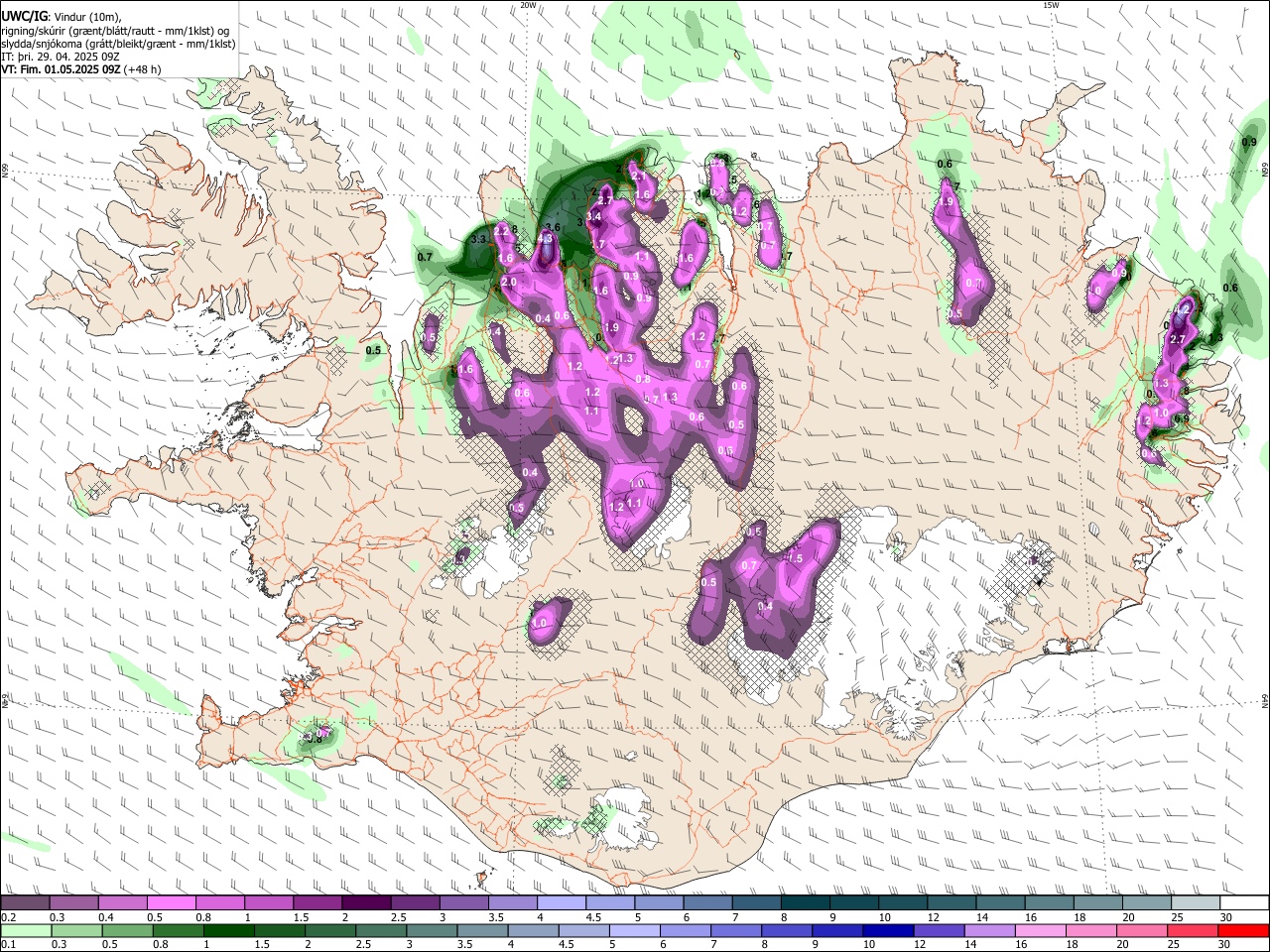1270x952 pixels.
Task: Select the green 0.8 swatch in lower rain scale
Action: [178, 930]
